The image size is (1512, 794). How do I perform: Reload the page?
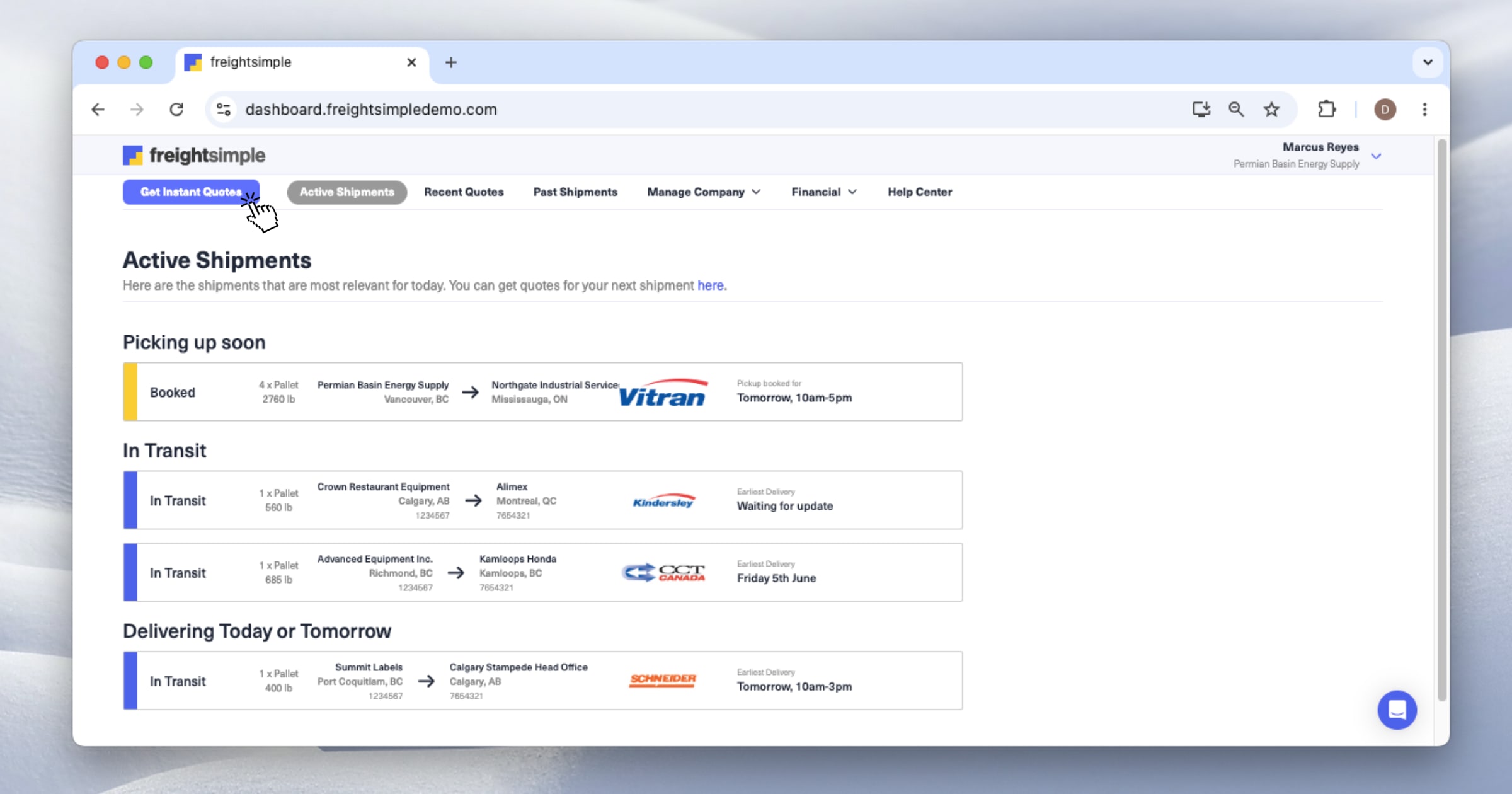tap(176, 110)
